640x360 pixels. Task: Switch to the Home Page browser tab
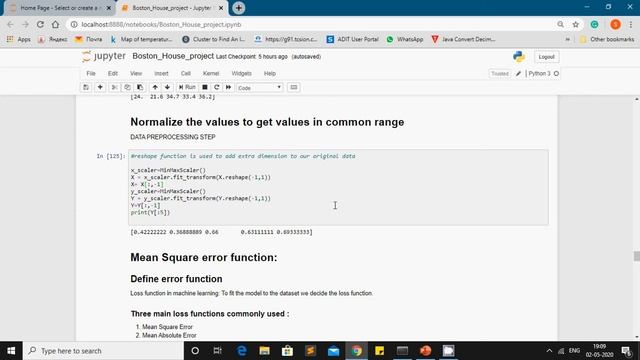(60, 8)
